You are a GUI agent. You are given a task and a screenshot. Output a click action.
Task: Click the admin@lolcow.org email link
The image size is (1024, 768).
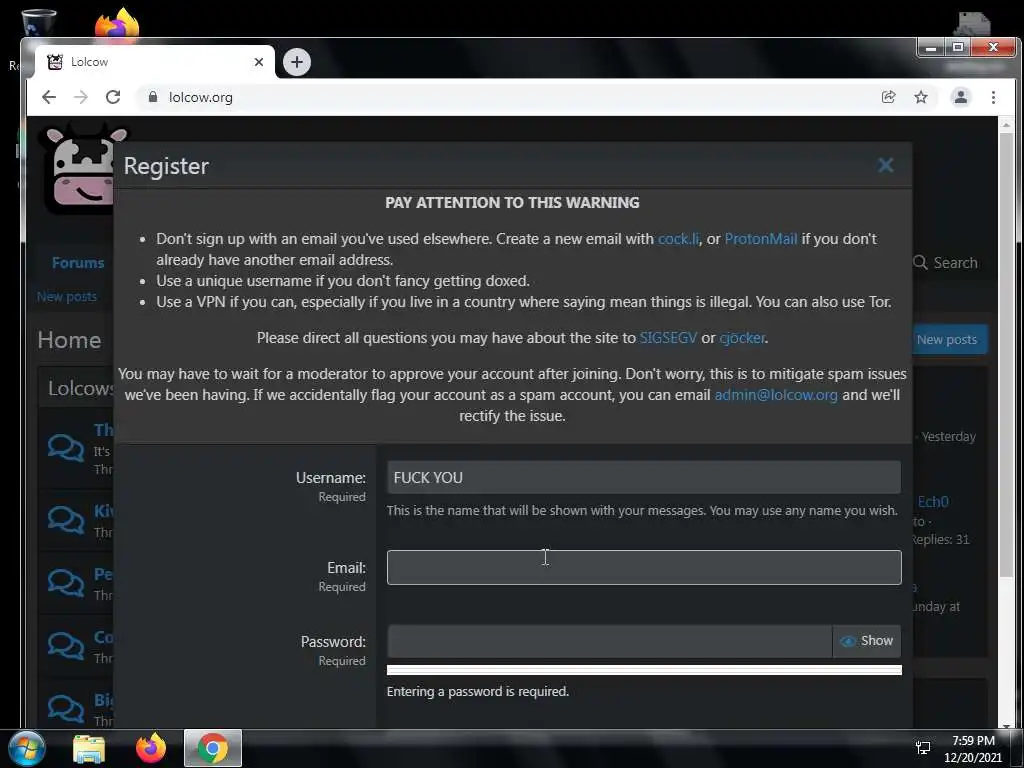pyautogui.click(x=776, y=395)
